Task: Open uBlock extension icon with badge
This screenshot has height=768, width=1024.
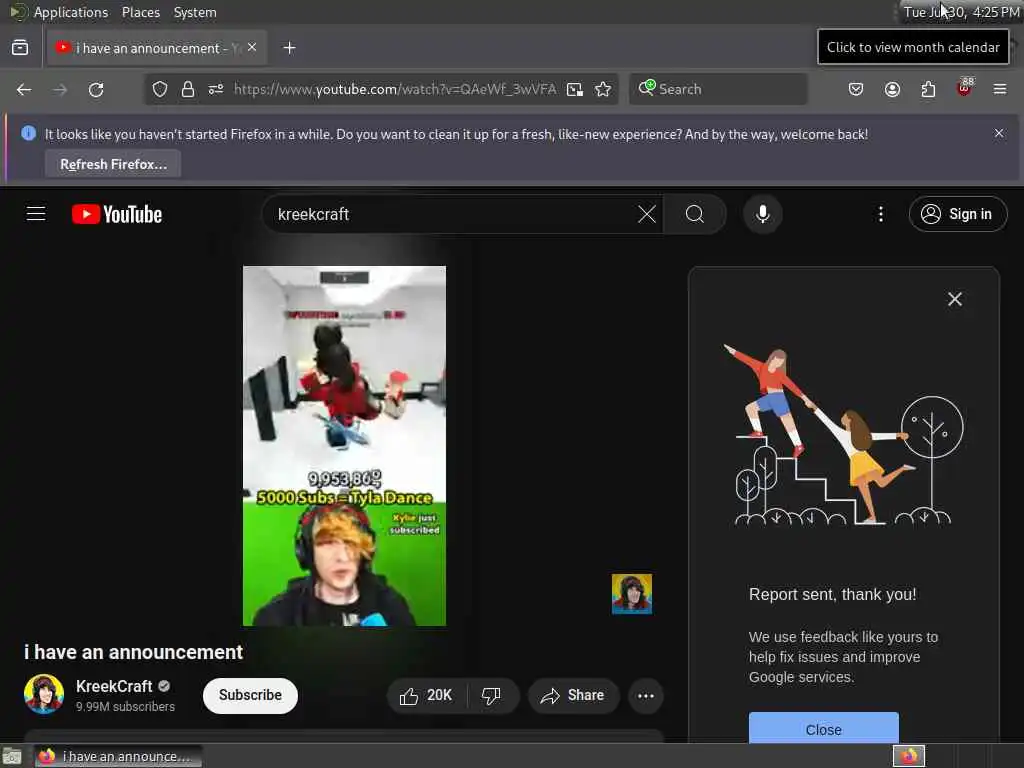Action: pyautogui.click(x=965, y=88)
